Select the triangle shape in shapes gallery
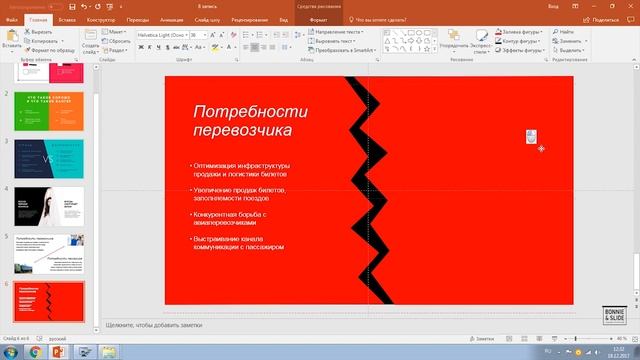640x360 pixels. pyautogui.click(x=387, y=41)
